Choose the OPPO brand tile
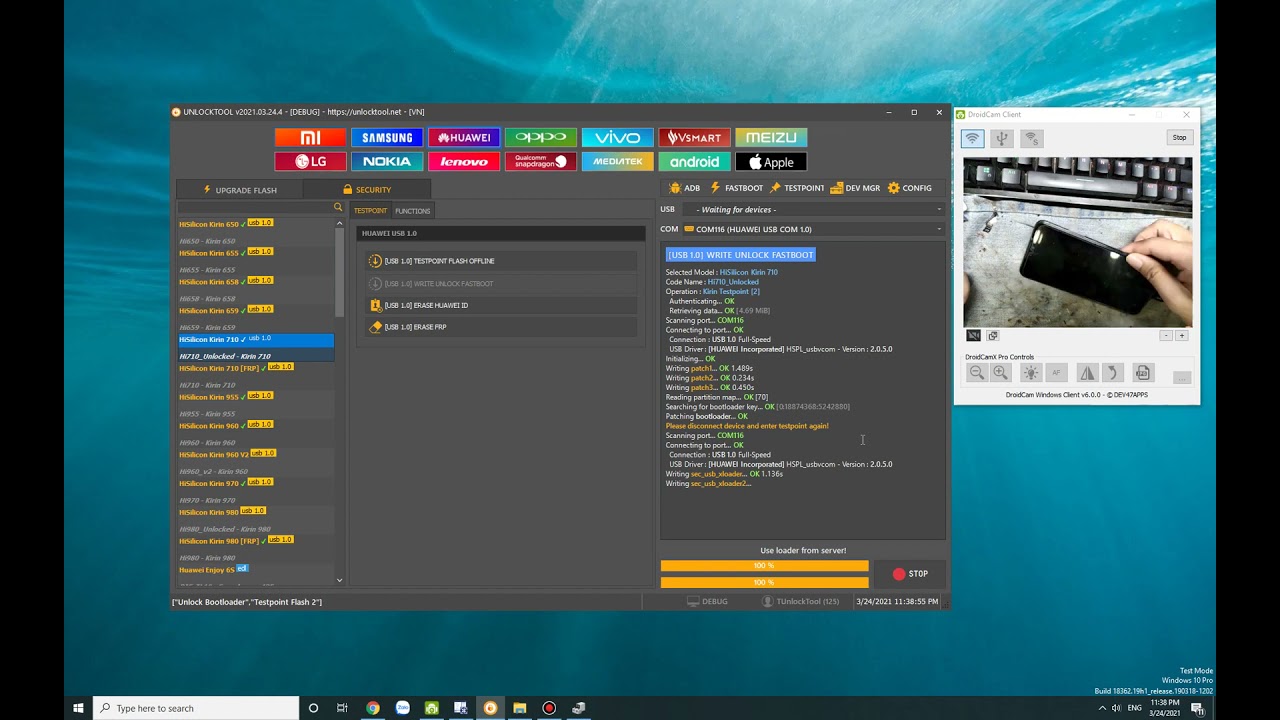The image size is (1280, 720). pyautogui.click(x=541, y=137)
